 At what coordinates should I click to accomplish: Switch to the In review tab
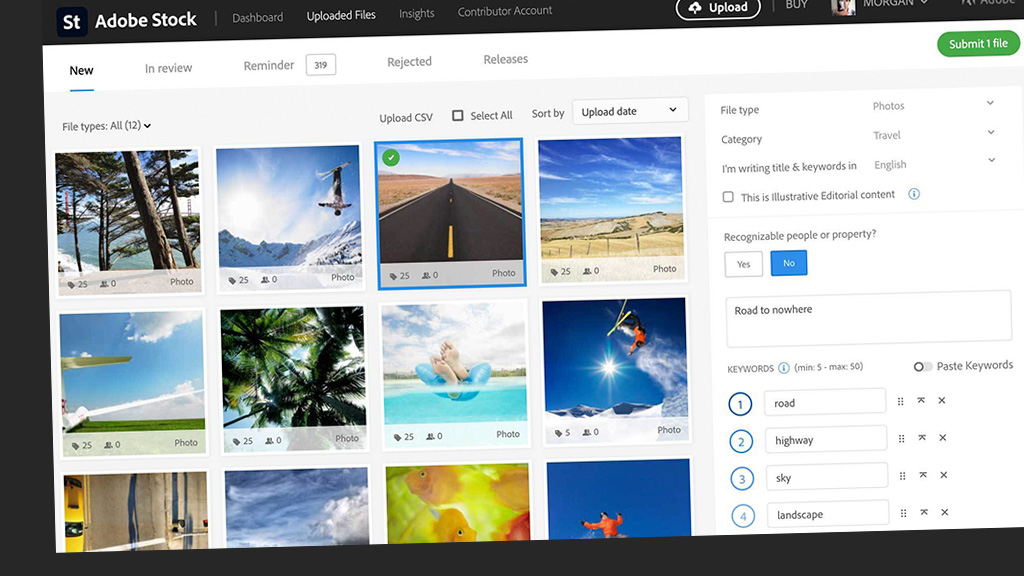[x=168, y=68]
